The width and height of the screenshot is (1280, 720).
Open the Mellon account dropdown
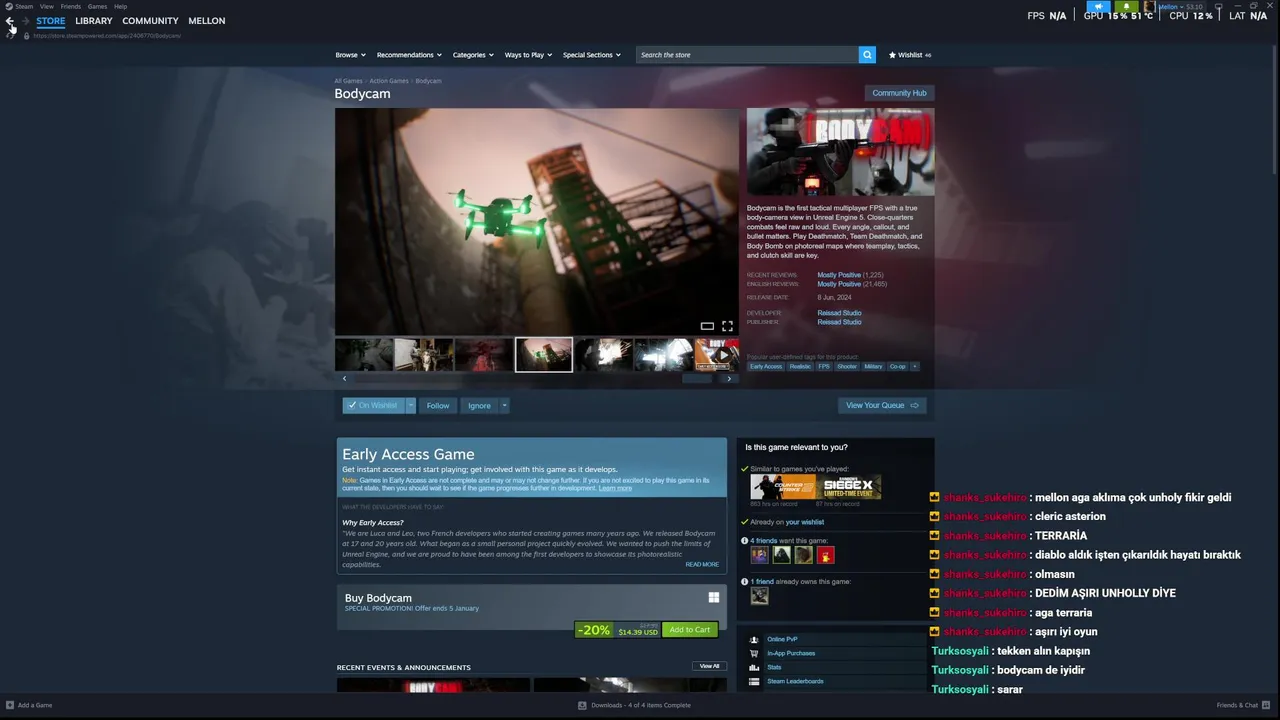[x=1171, y=7]
